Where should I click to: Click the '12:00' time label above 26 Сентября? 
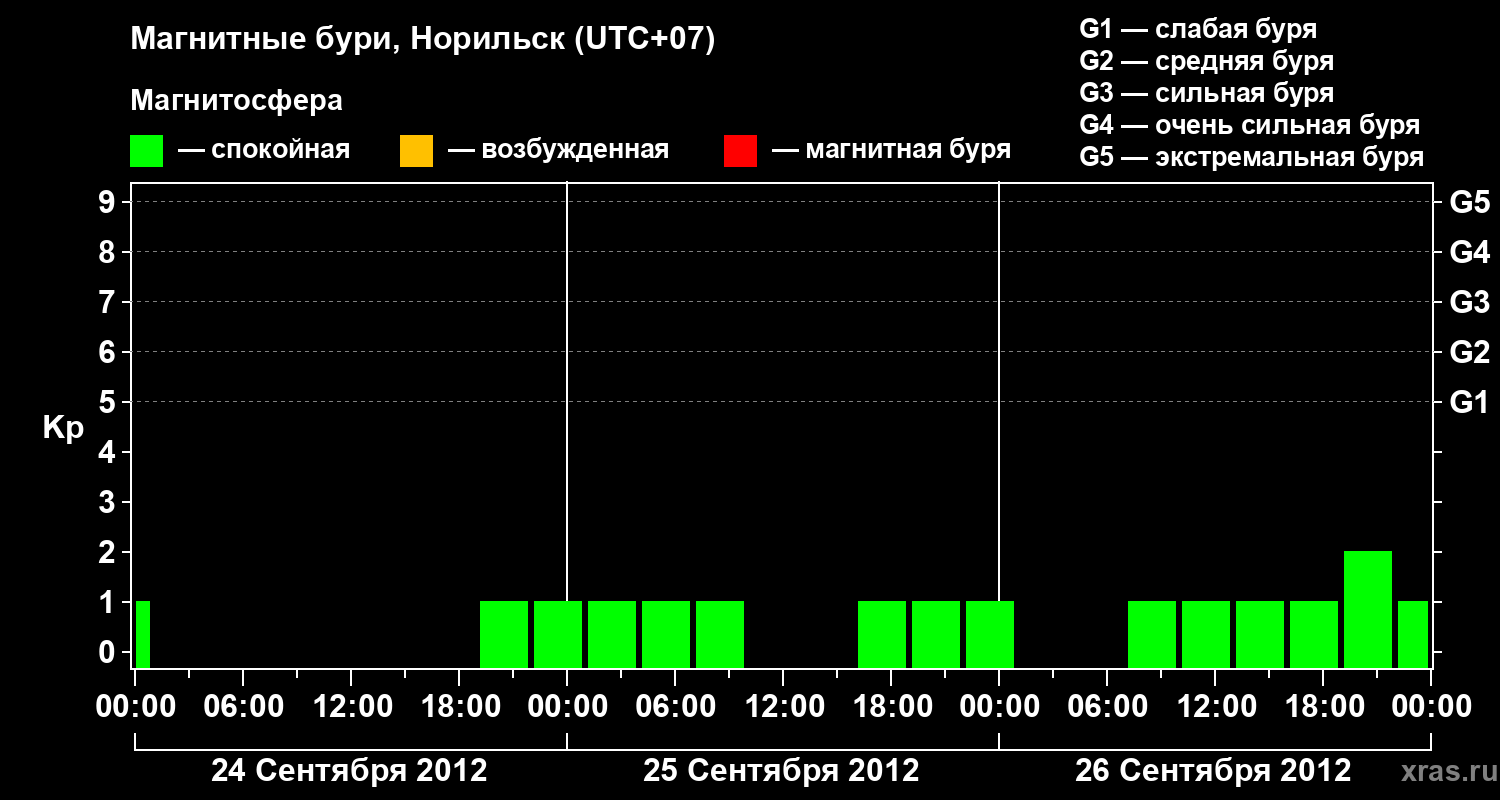[x=1215, y=706]
